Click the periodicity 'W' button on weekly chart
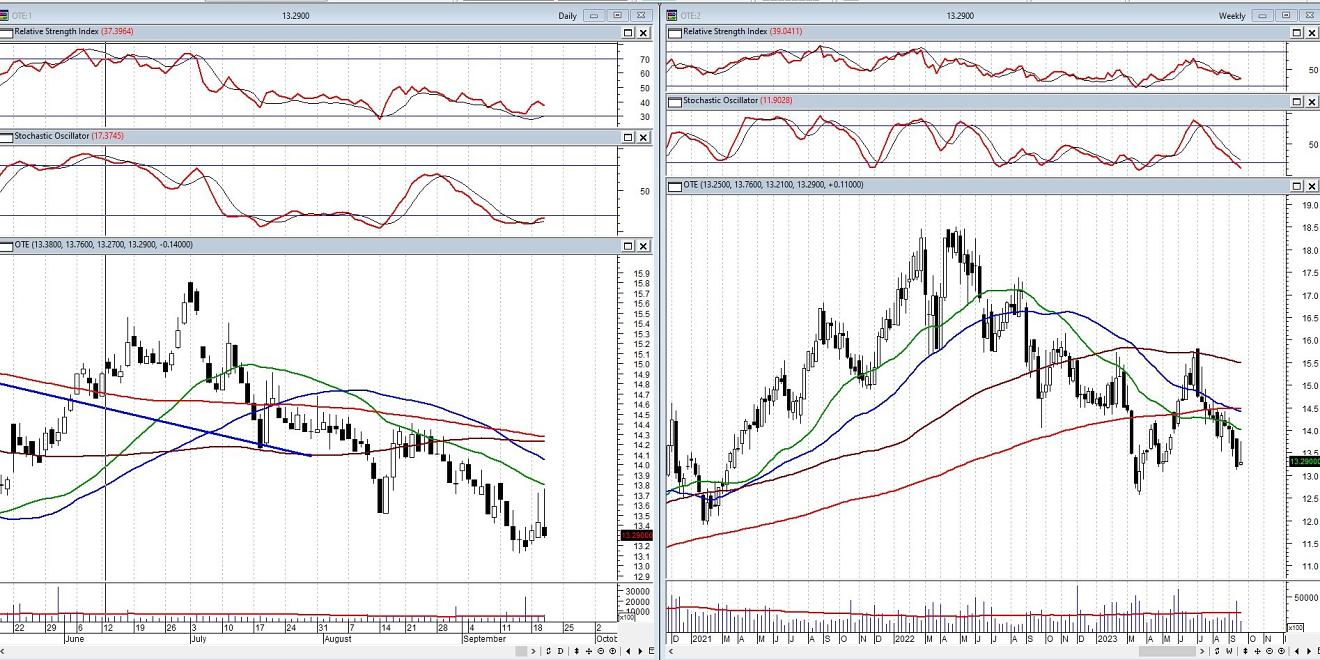This screenshot has height=660, width=1320. (1228, 651)
